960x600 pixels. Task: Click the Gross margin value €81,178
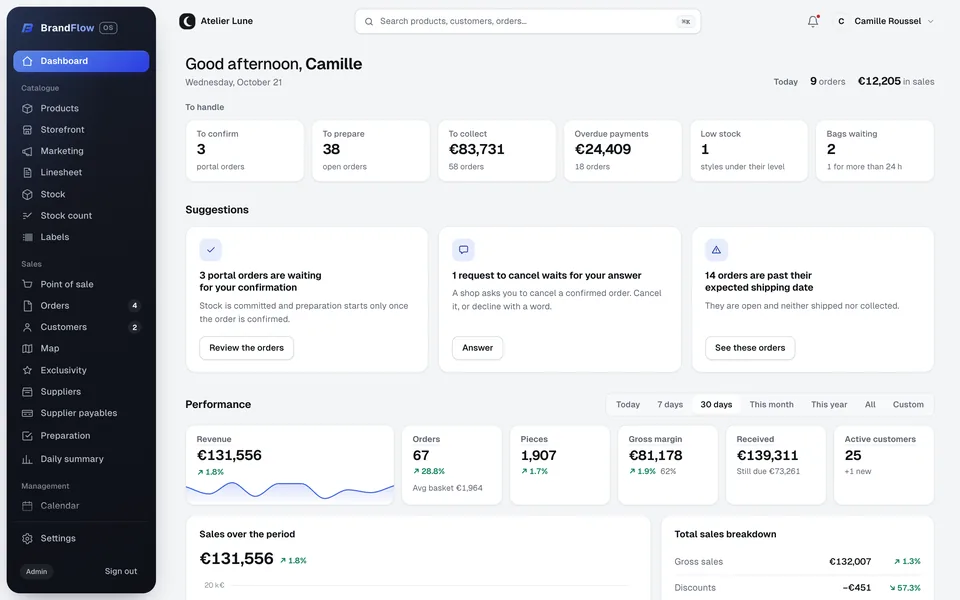click(655, 456)
